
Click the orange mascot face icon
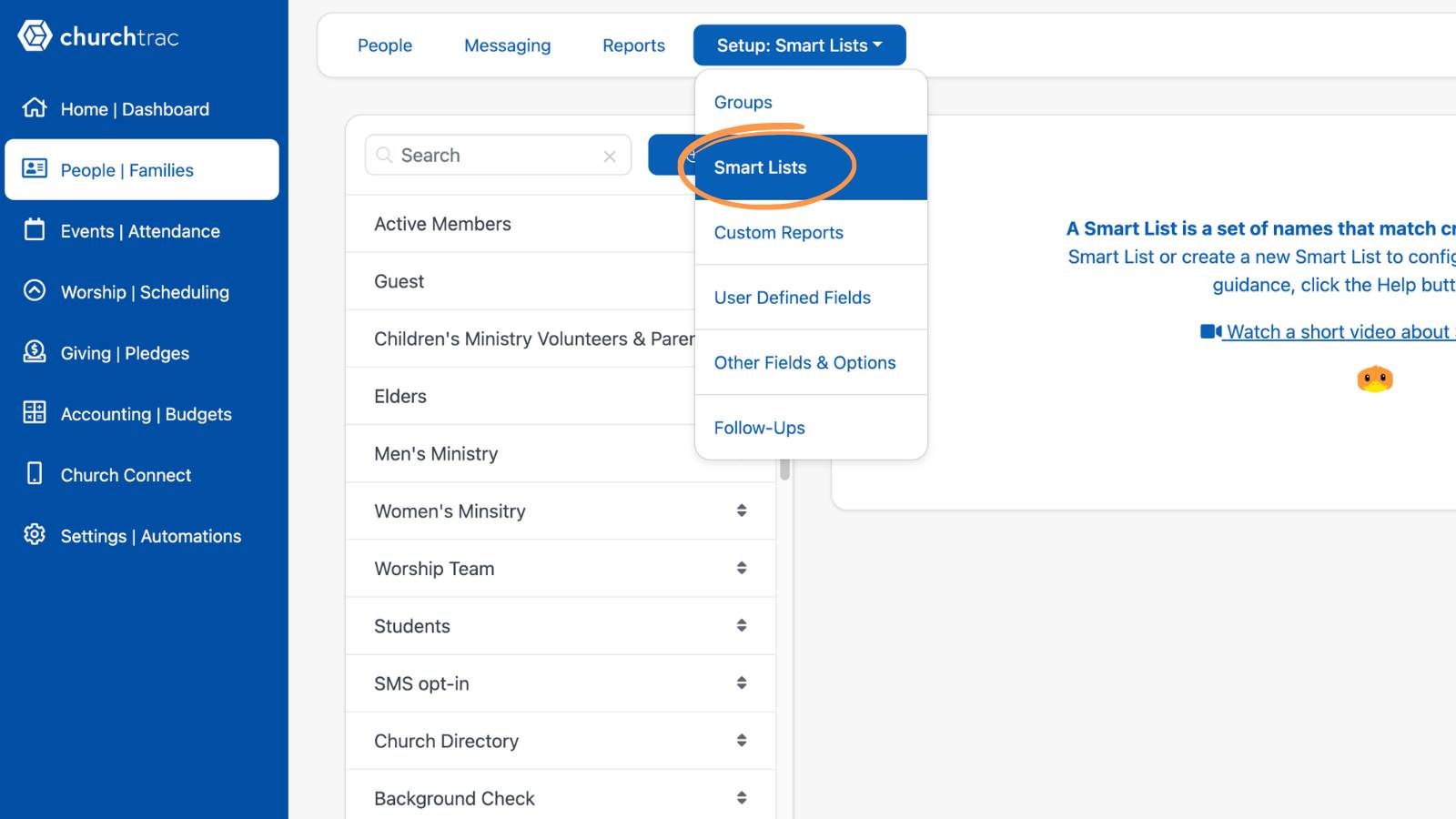(1375, 379)
